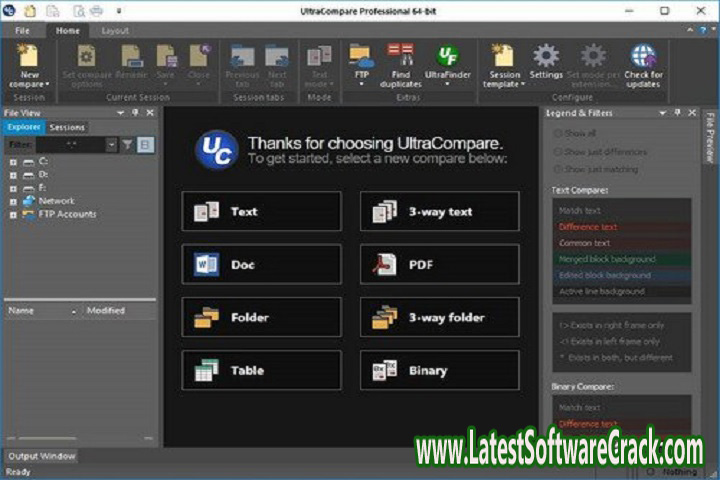Screen dimensions: 720x480
Task: Select the Sessions tab
Action: click(67, 127)
